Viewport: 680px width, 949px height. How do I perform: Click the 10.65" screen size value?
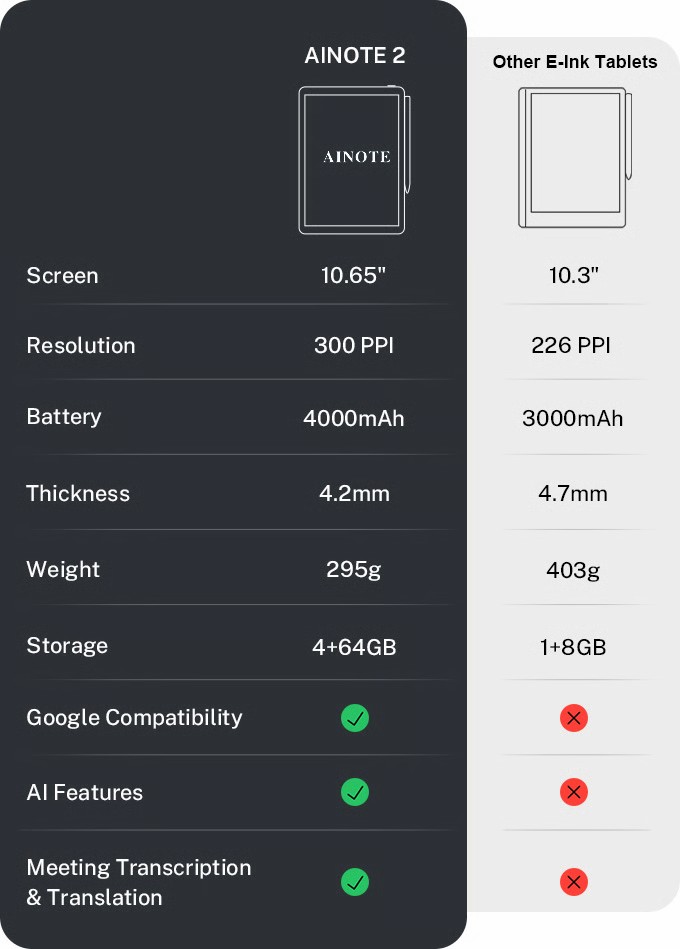(354, 276)
